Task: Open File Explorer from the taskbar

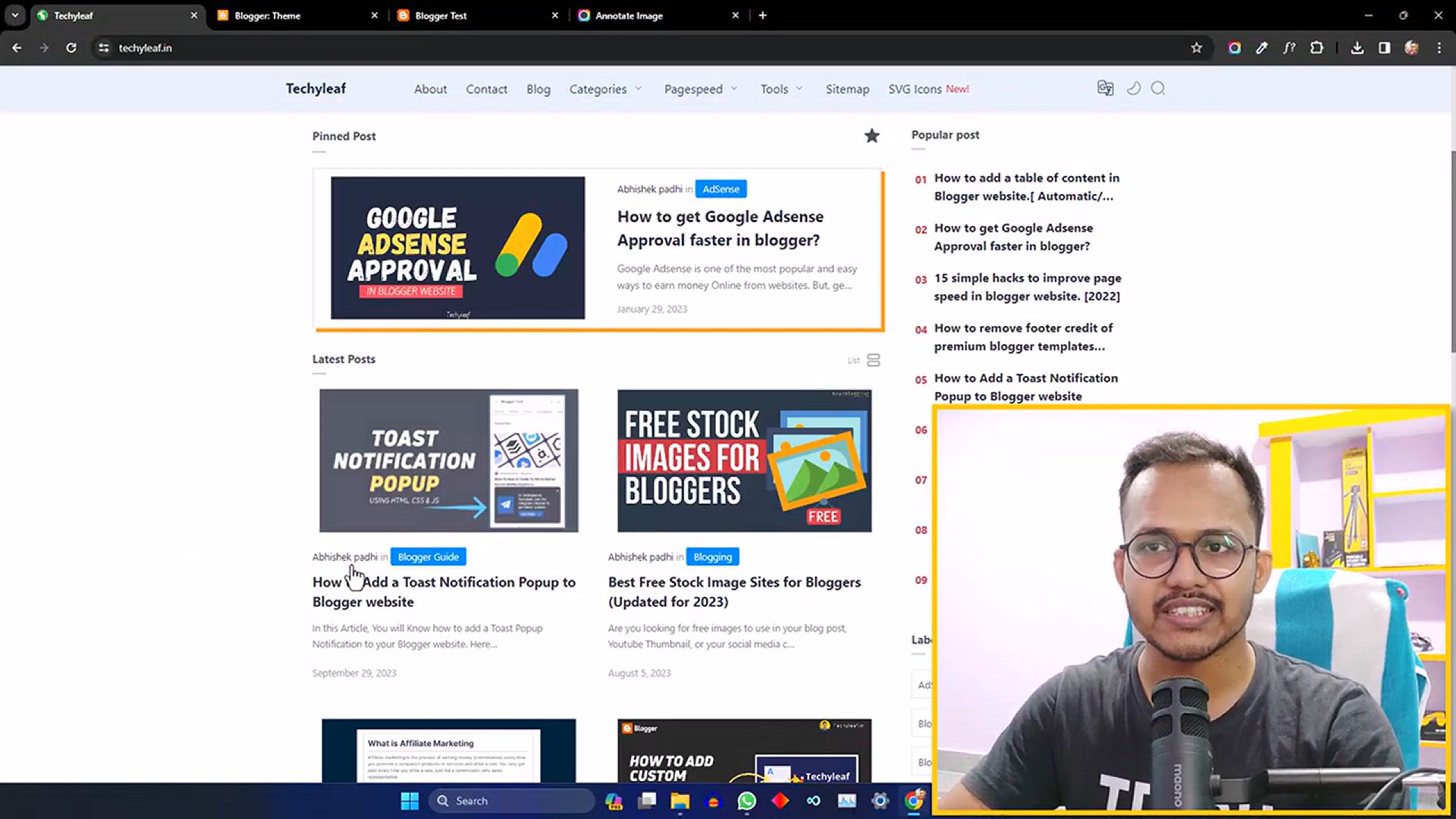Action: pyautogui.click(x=680, y=801)
